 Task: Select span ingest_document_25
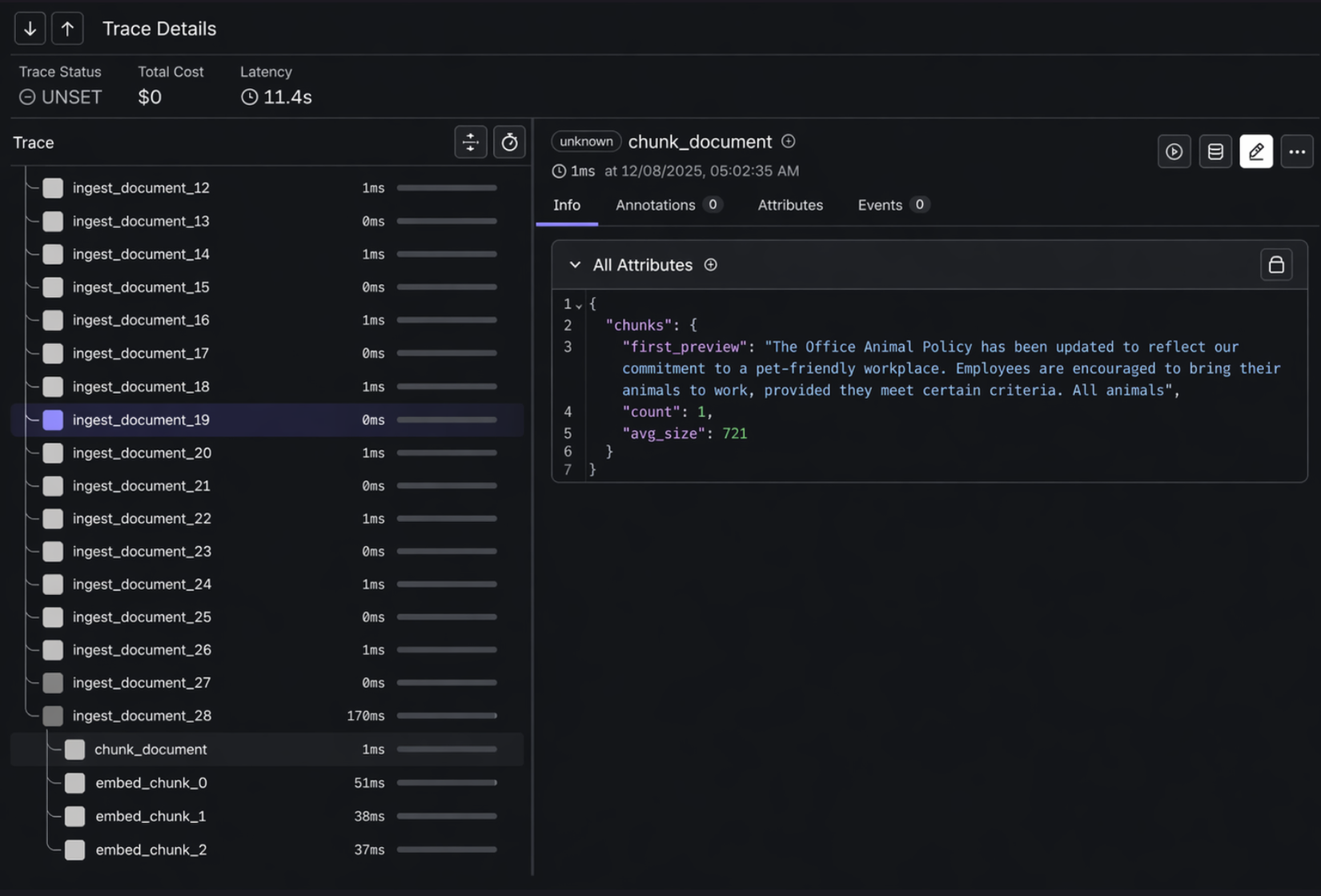[267, 617]
